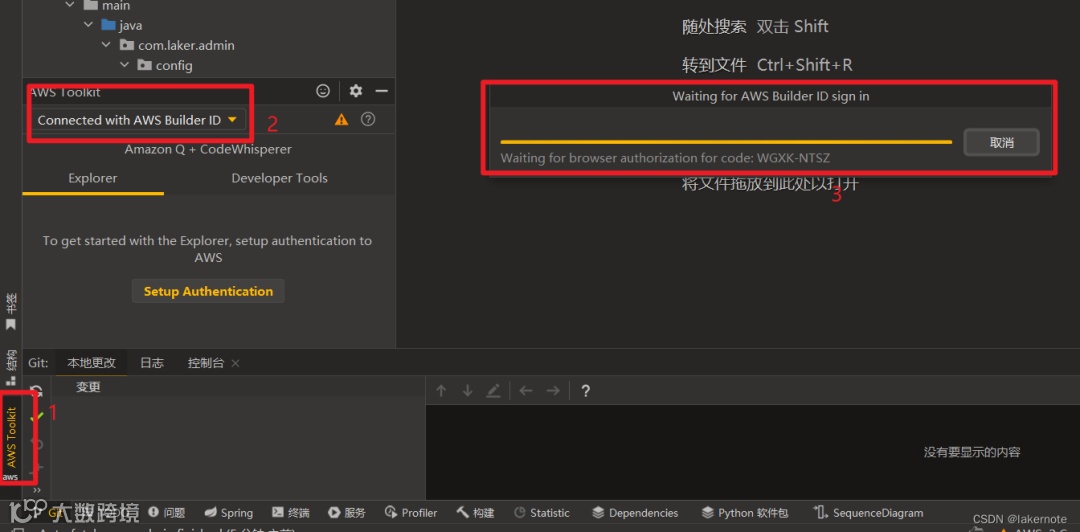The image size is (1080, 532).
Task: Click the rollback icon in Git toolbar
Action: (37, 444)
